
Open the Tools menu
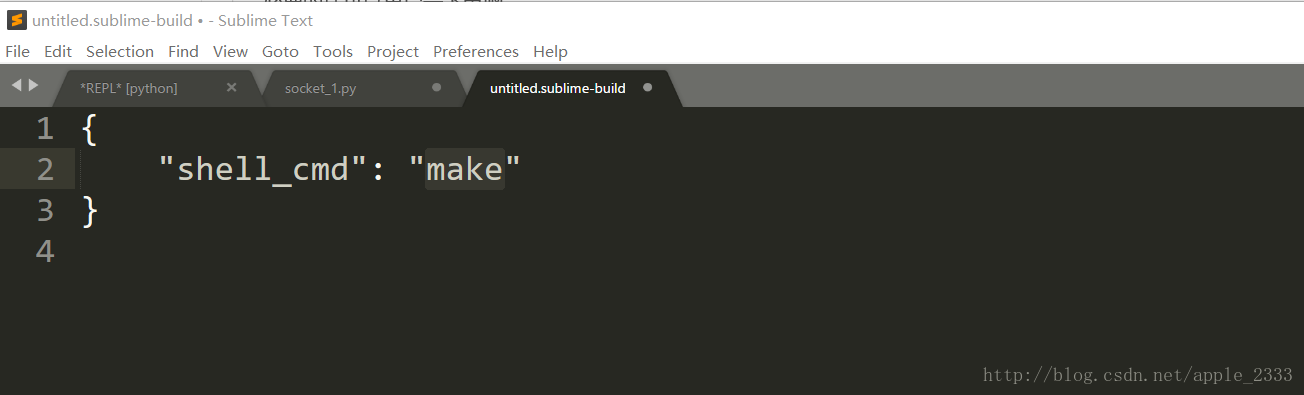(333, 51)
